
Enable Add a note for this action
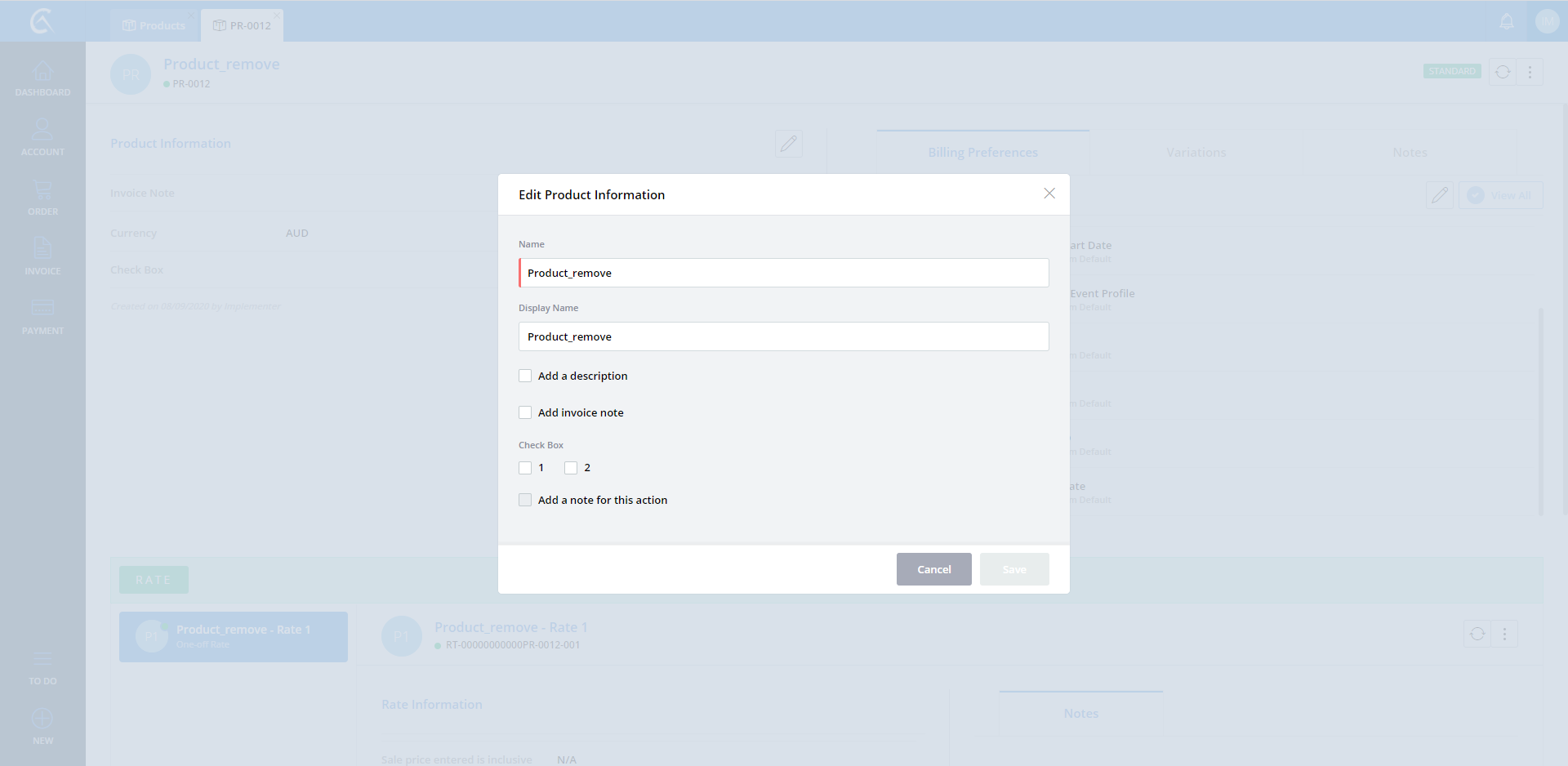(525, 500)
